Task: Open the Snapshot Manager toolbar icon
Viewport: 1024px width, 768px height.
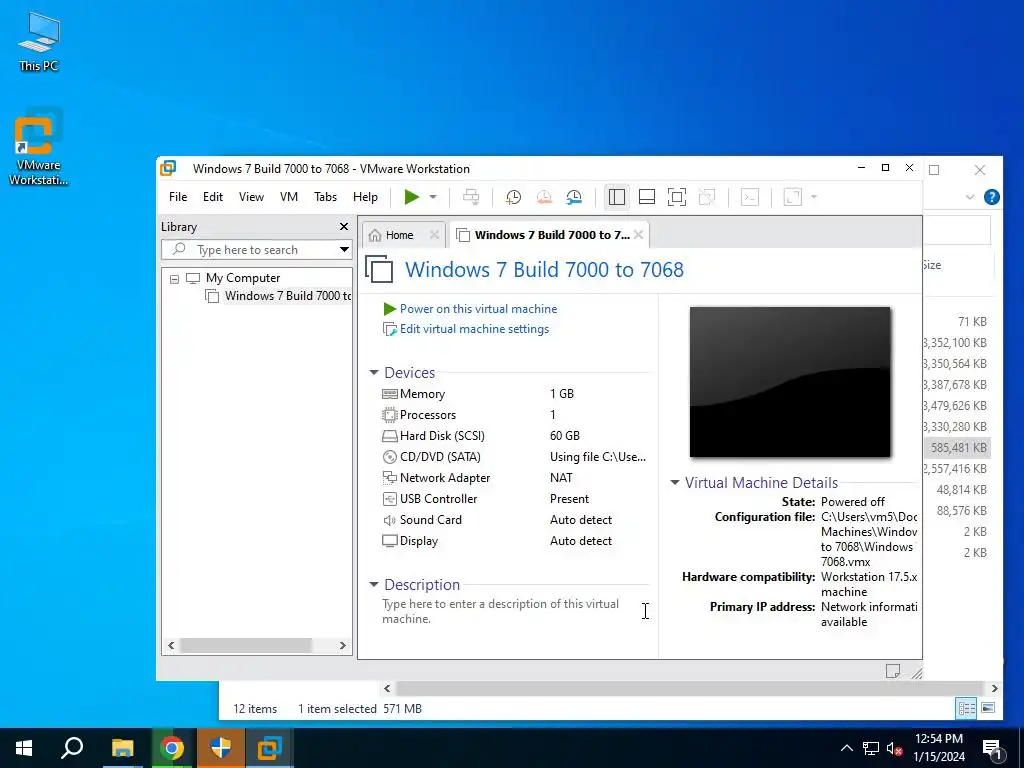Action: [574, 197]
